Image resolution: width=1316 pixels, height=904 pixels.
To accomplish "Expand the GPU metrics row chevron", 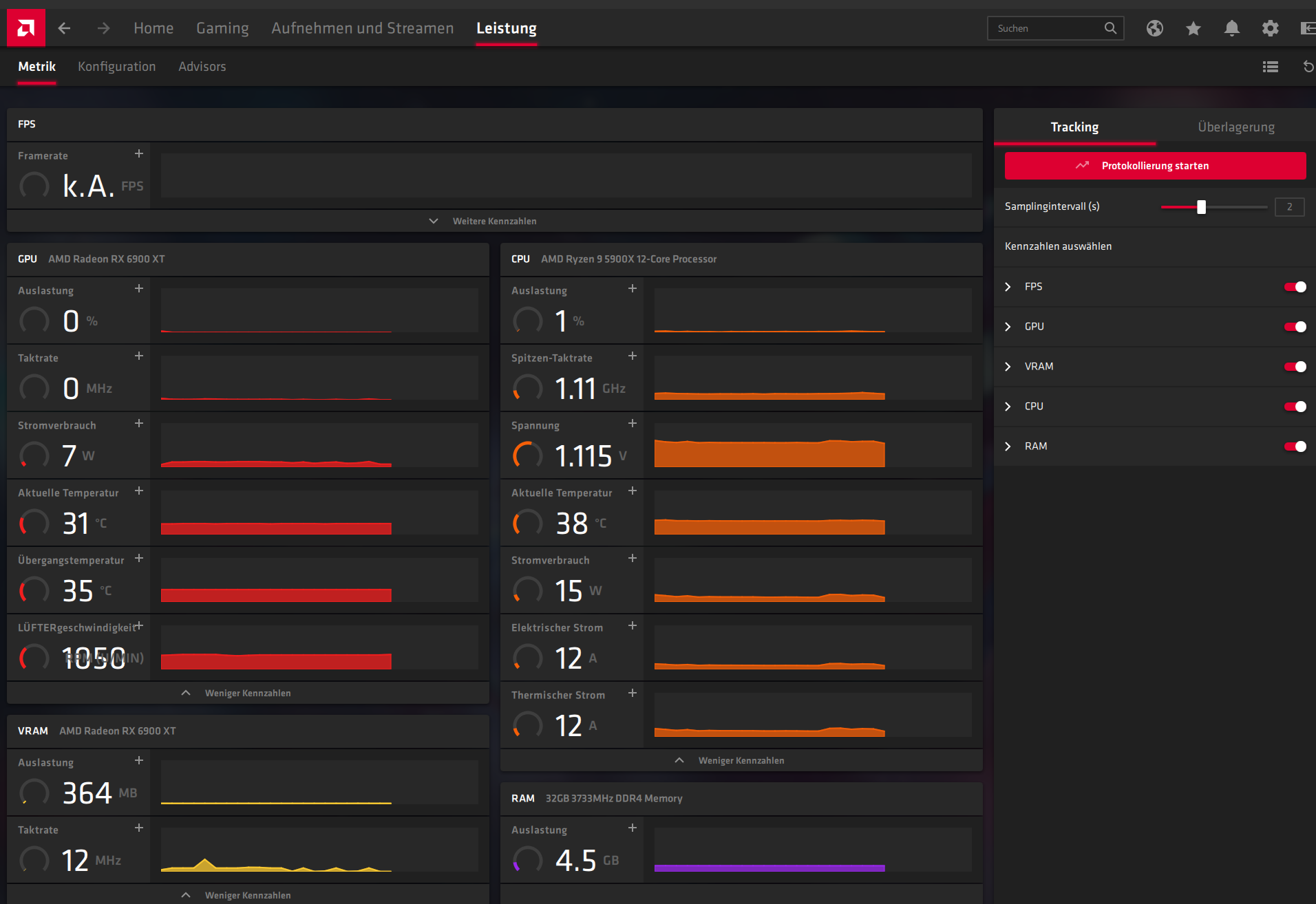I will (x=1008, y=327).
